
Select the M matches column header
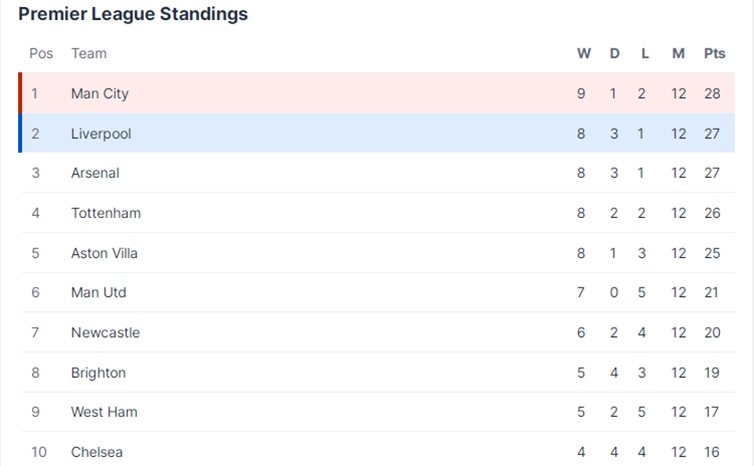click(678, 53)
